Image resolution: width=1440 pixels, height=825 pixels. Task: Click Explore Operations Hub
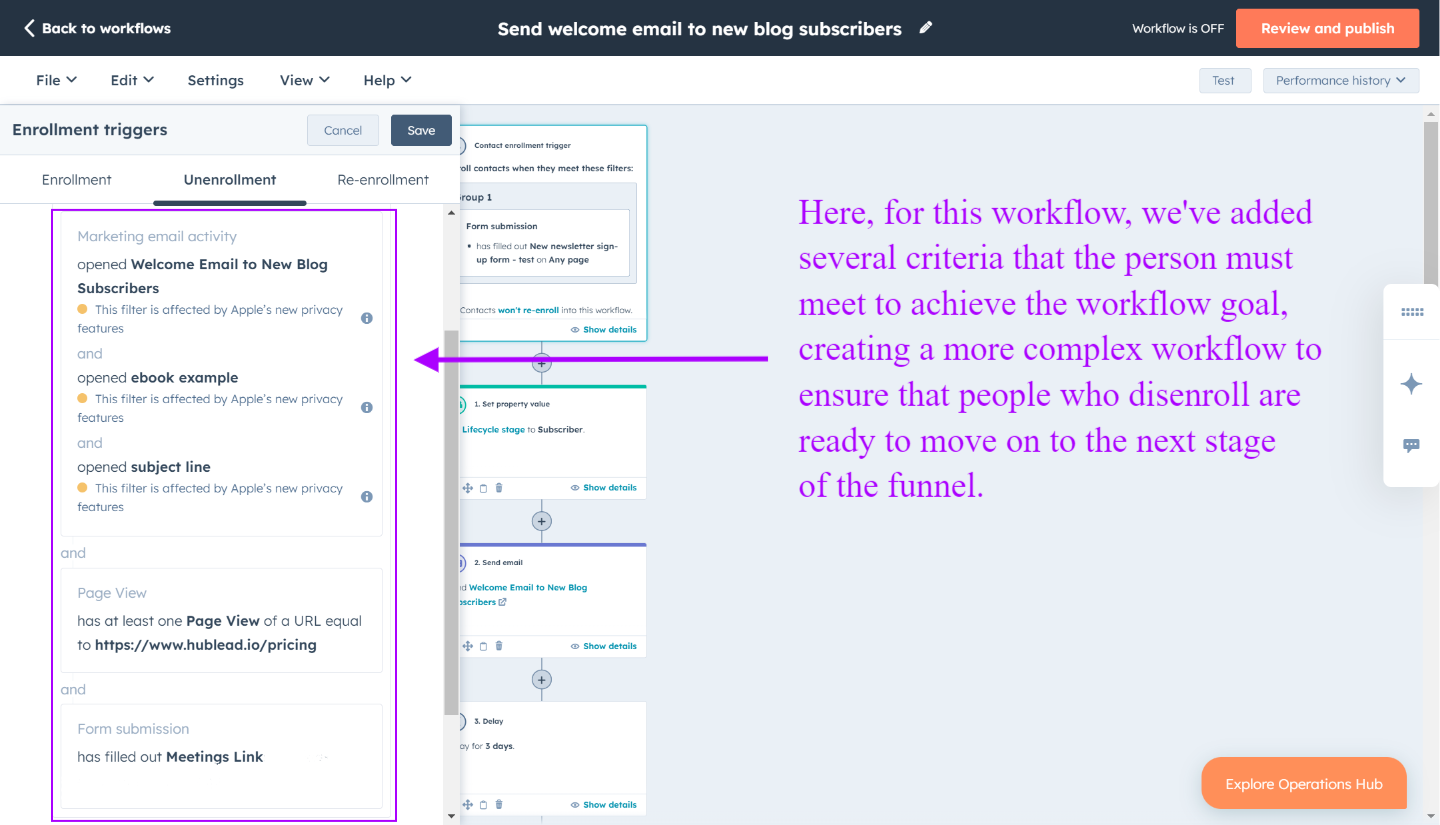(1304, 784)
